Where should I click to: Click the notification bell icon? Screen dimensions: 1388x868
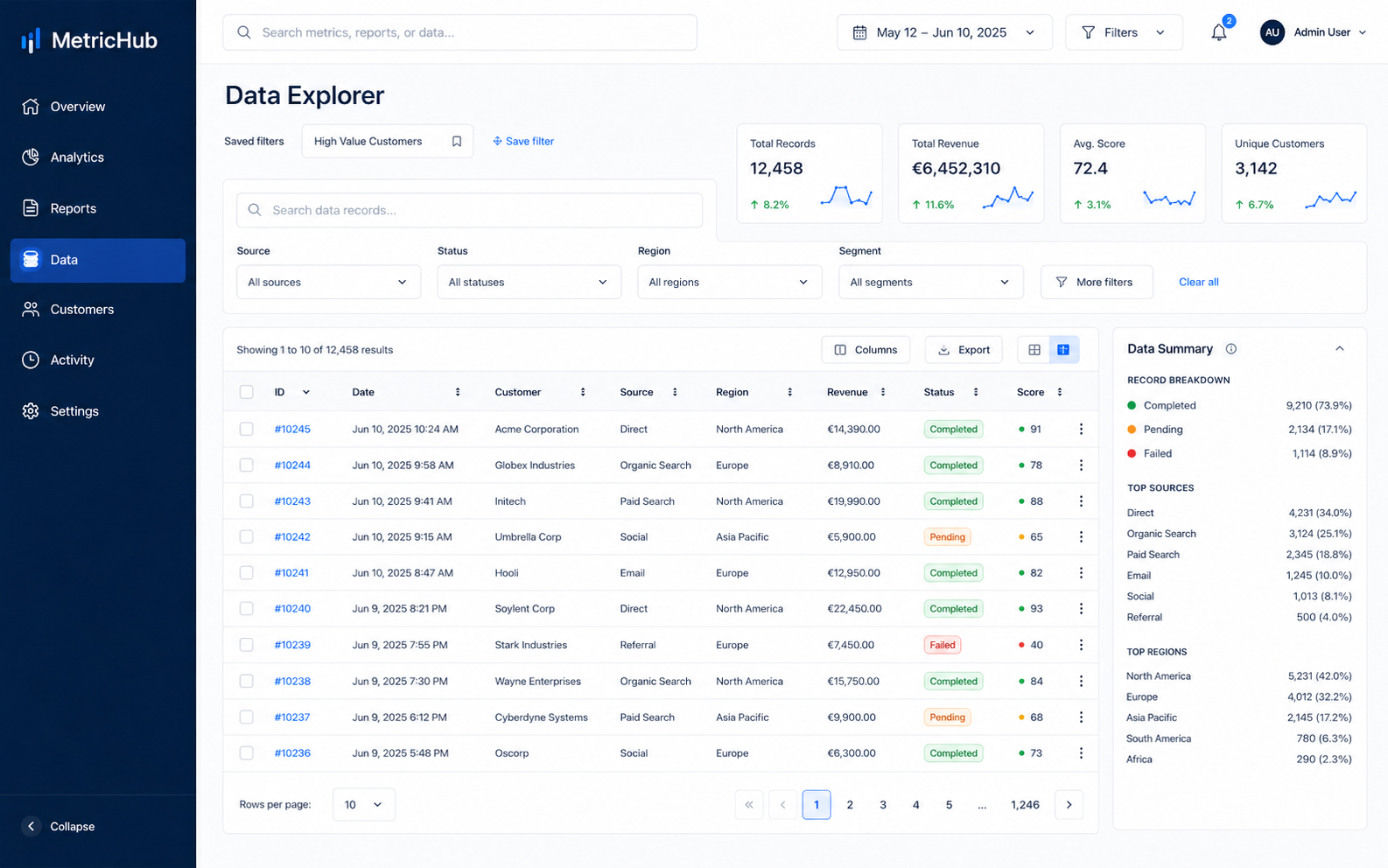click(x=1218, y=32)
